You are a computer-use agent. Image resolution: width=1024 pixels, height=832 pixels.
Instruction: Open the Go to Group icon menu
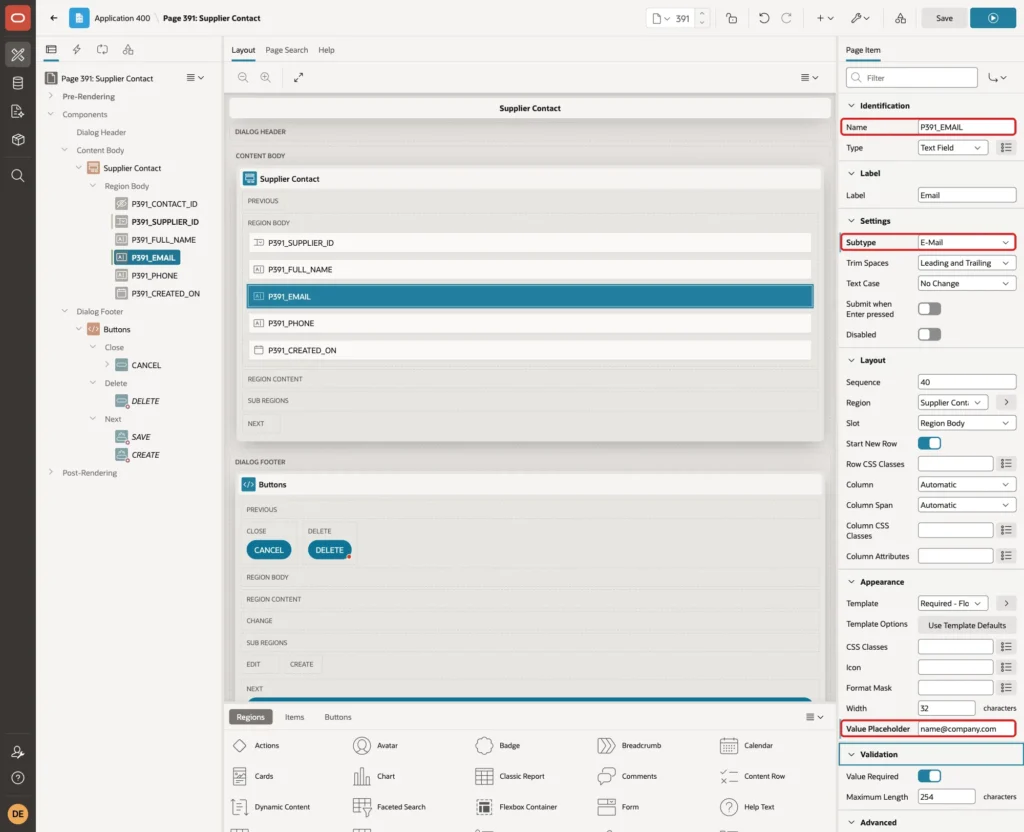coord(997,78)
